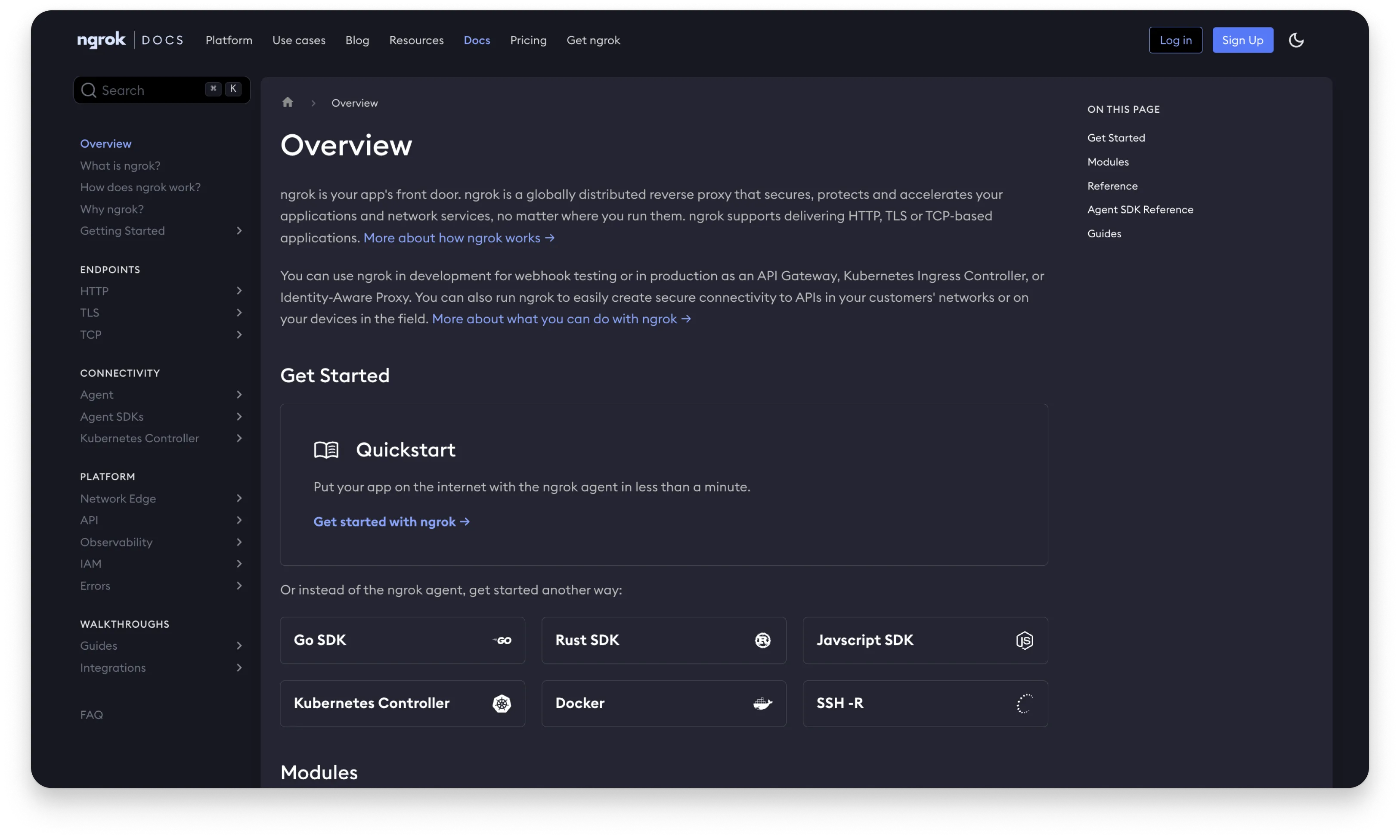Open Why ngrok? sidebar page
The width and height of the screenshot is (1400, 840).
[112, 209]
